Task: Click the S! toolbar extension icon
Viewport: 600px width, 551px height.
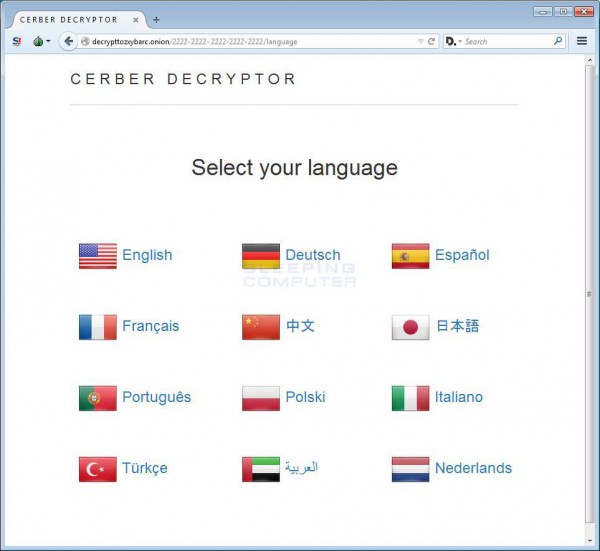Action: point(17,41)
